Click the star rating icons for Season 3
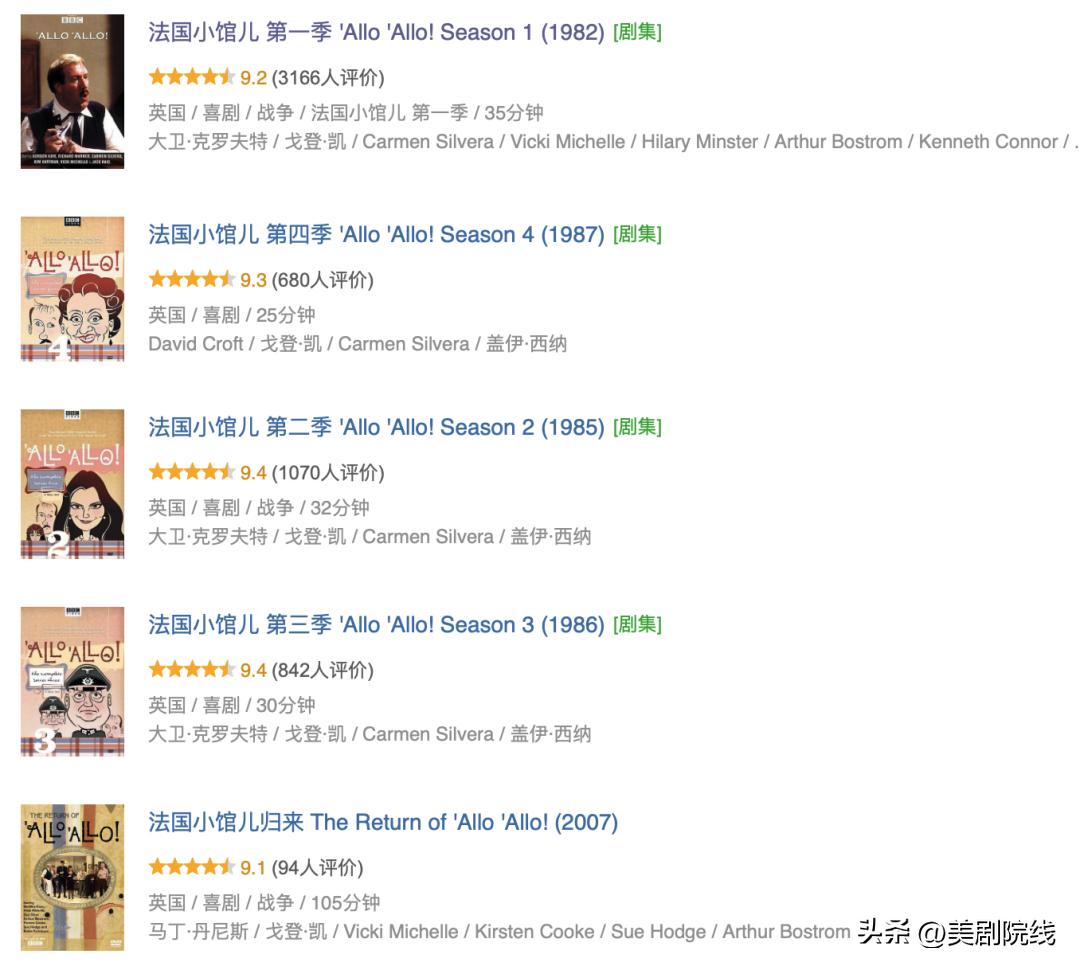The height and width of the screenshot is (970, 1080). click(x=191, y=670)
